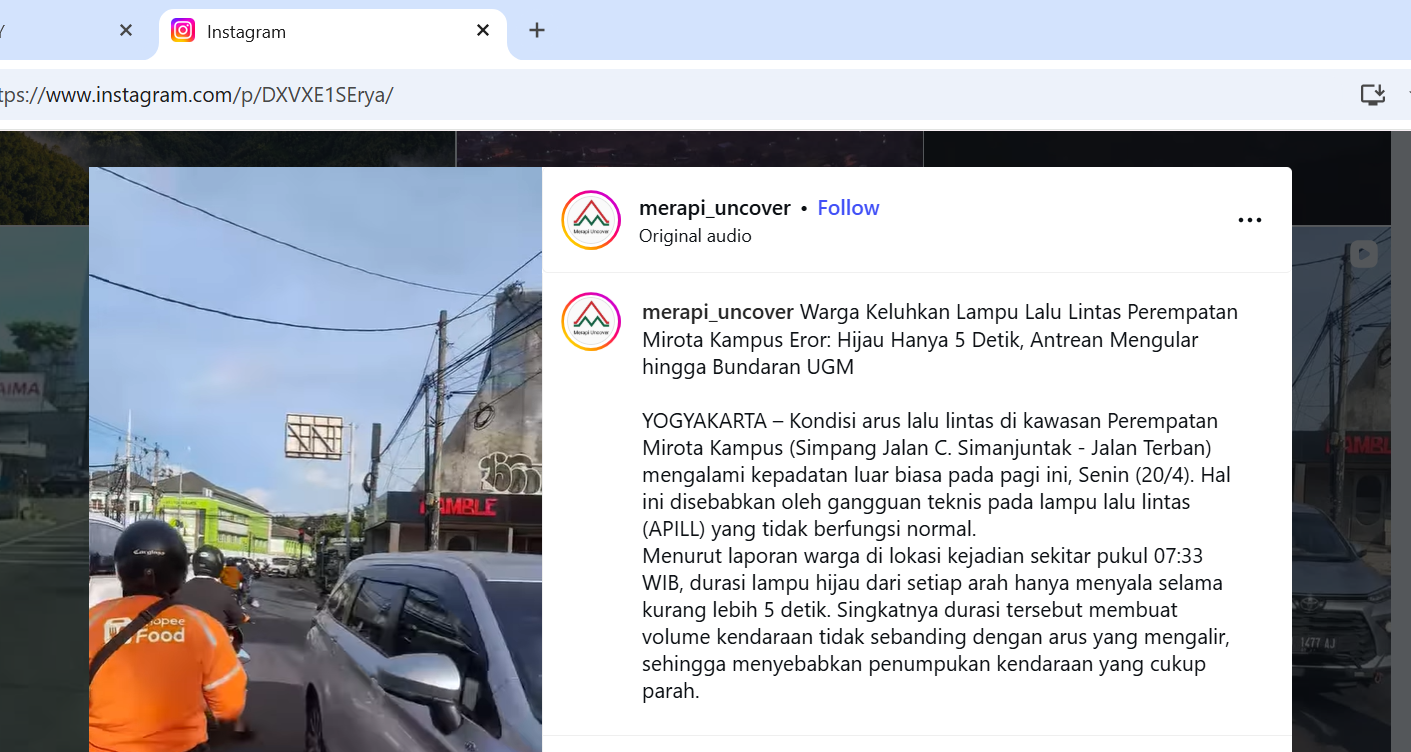
Task: Follow the merapi_uncover account
Action: tap(848, 208)
